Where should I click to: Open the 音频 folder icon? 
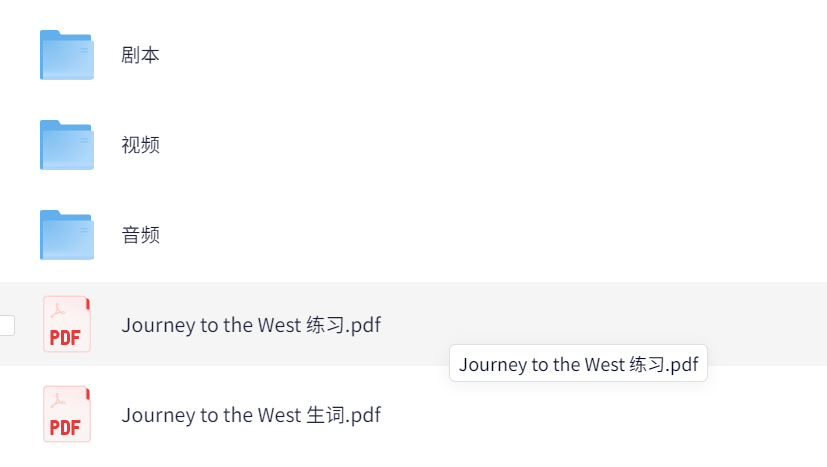(67, 235)
